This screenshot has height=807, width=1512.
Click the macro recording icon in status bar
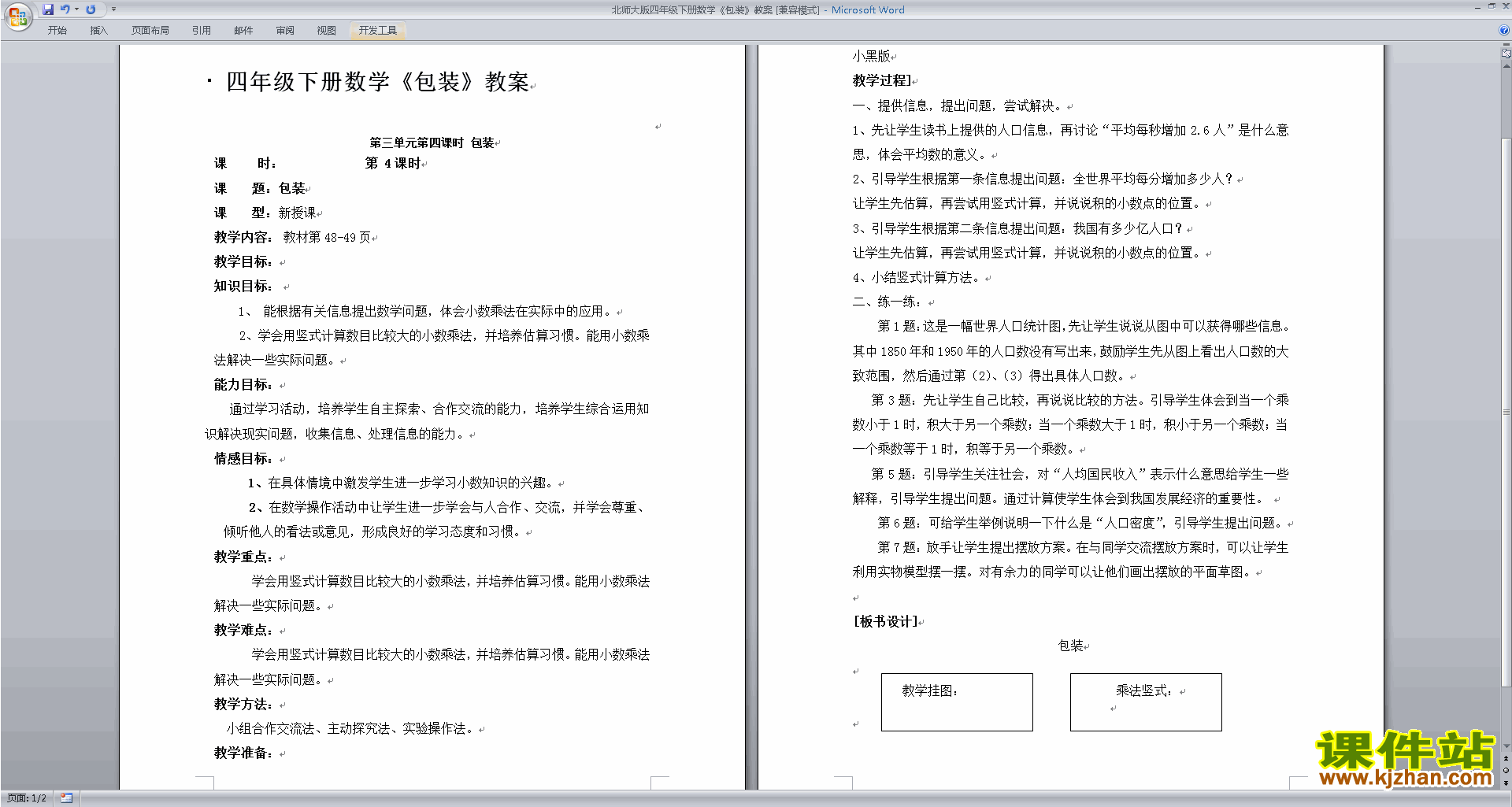[x=66, y=798]
